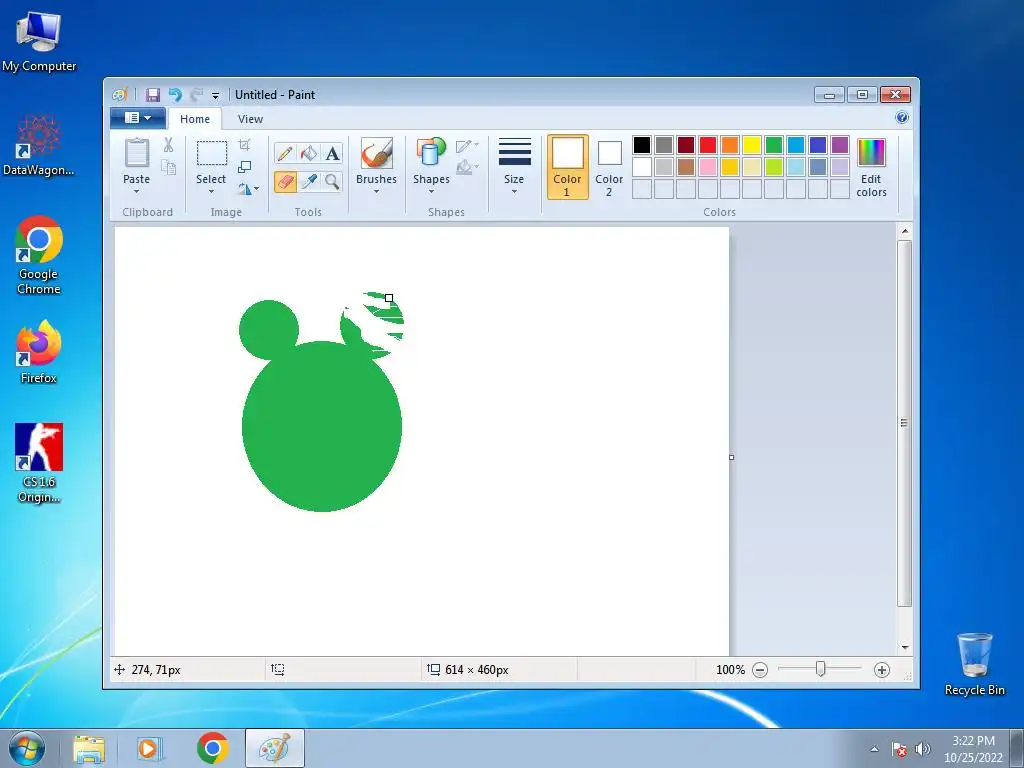Open Customize Quick Access Toolbar dropdown

click(216, 95)
